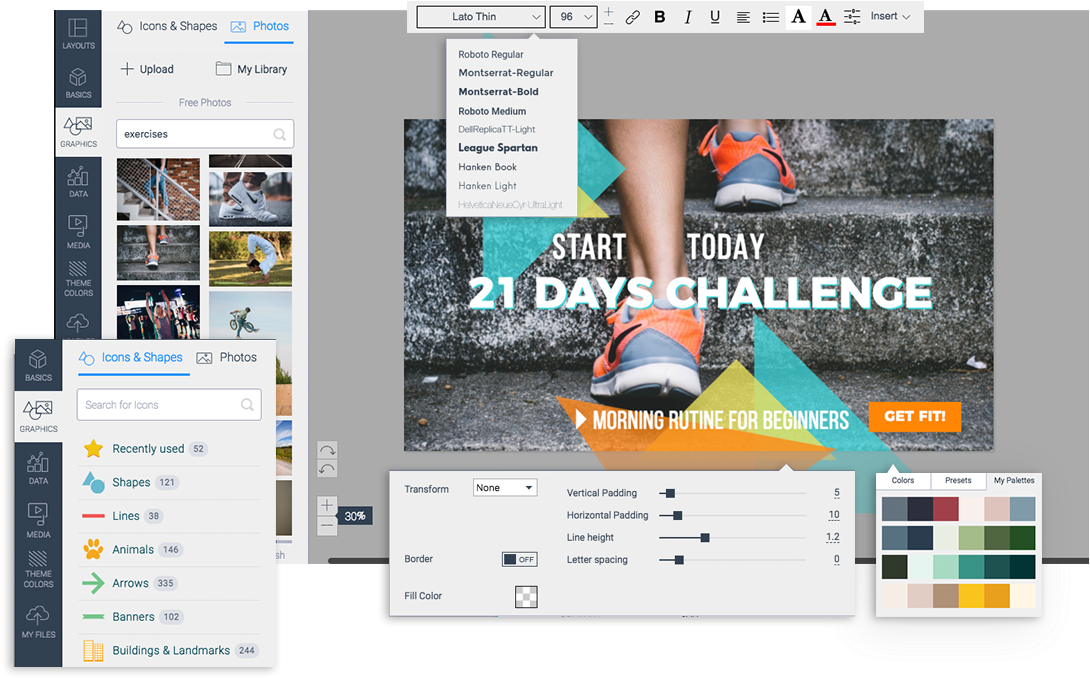Open Buildings & Landmarks category
This screenshot has width=1090, height=678.
[169, 651]
